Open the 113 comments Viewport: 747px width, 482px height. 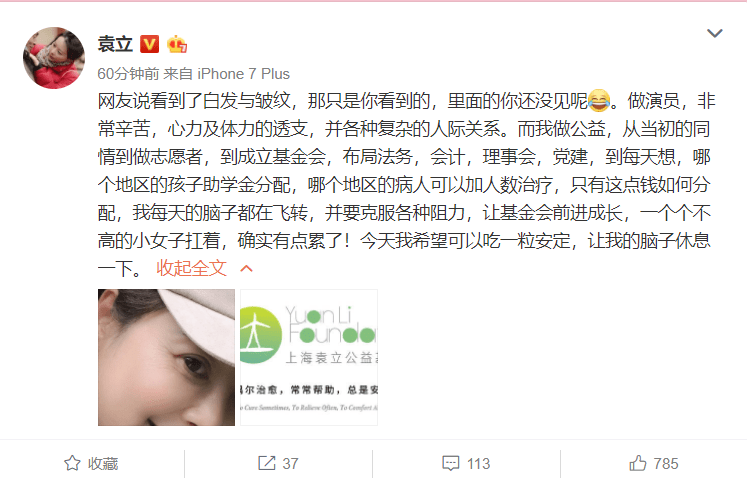pyautogui.click(x=466, y=463)
